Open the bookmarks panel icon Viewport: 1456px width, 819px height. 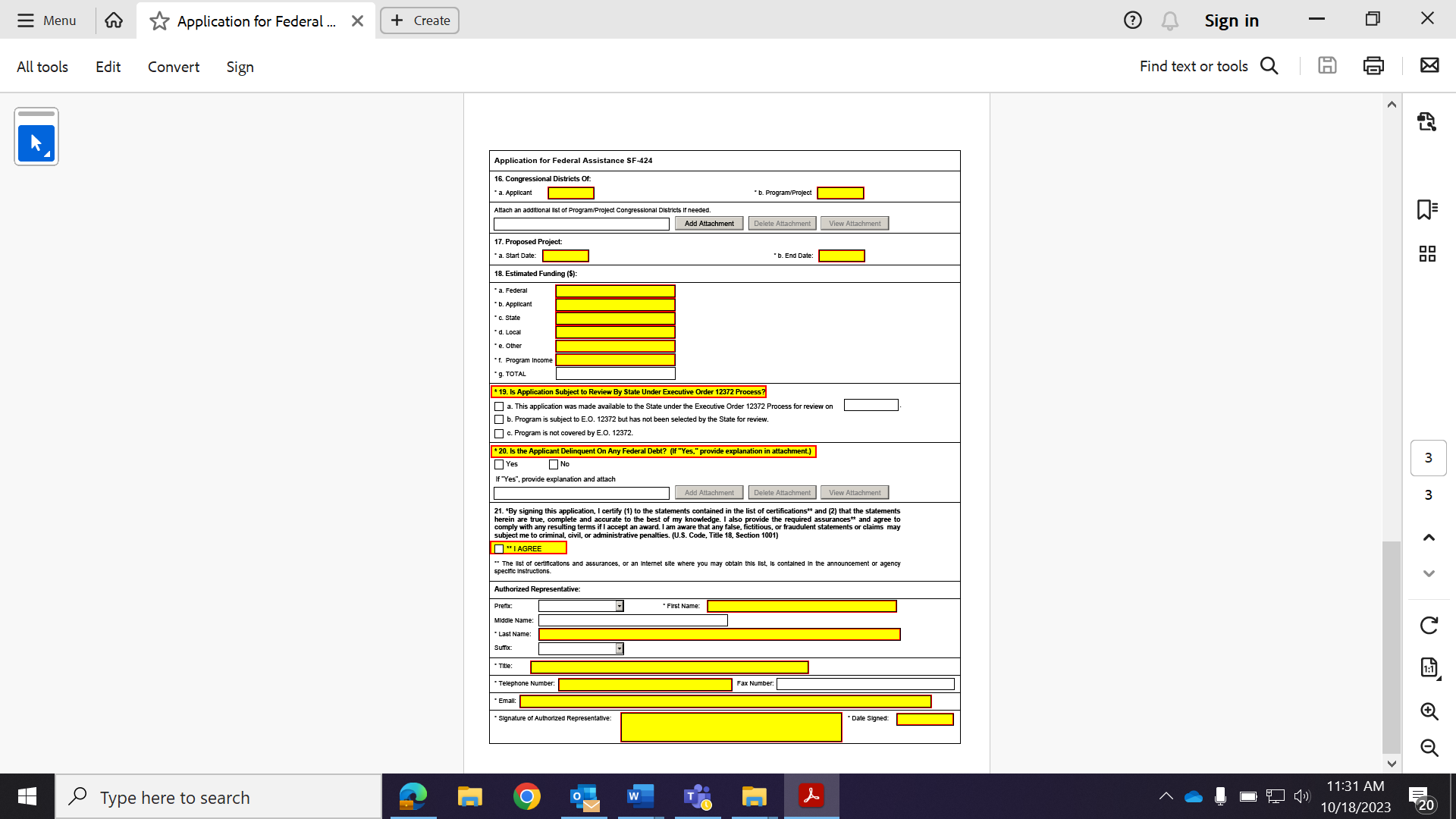1427,209
